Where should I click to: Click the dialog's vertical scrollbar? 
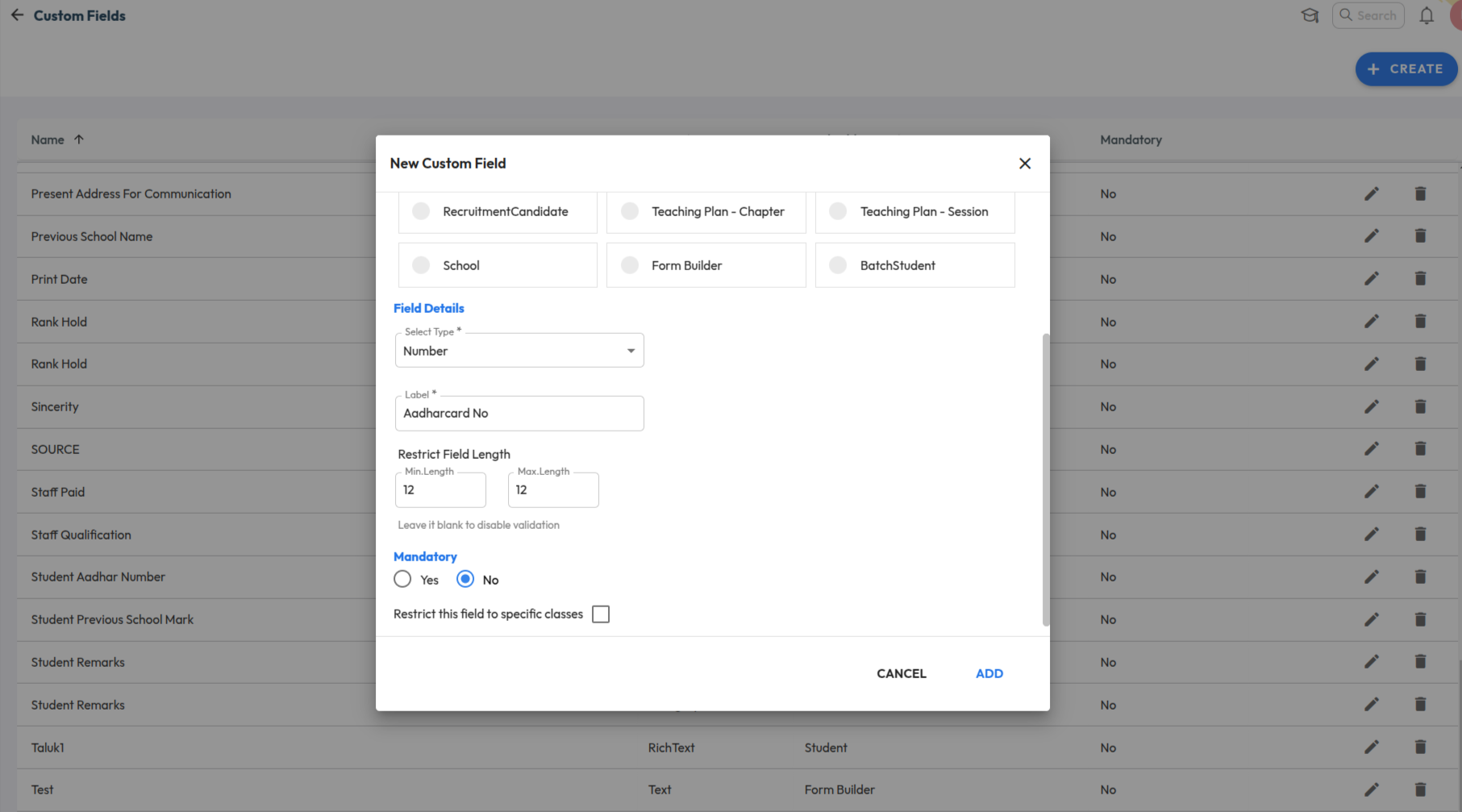click(1046, 479)
